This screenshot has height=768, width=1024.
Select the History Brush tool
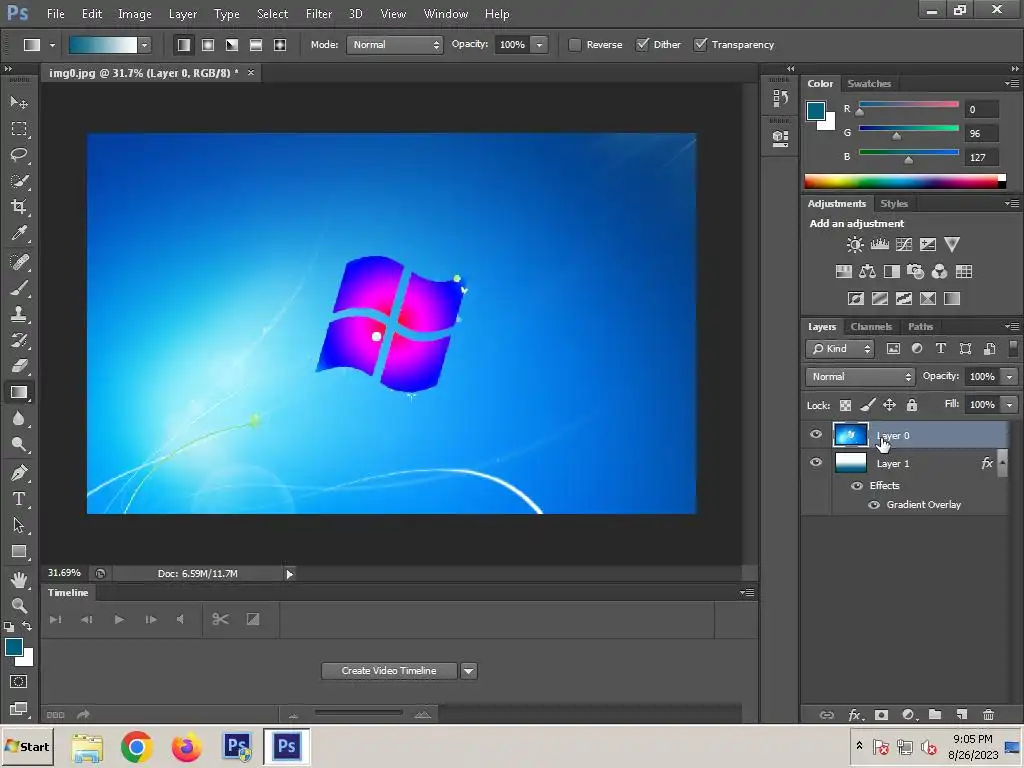(x=19, y=340)
